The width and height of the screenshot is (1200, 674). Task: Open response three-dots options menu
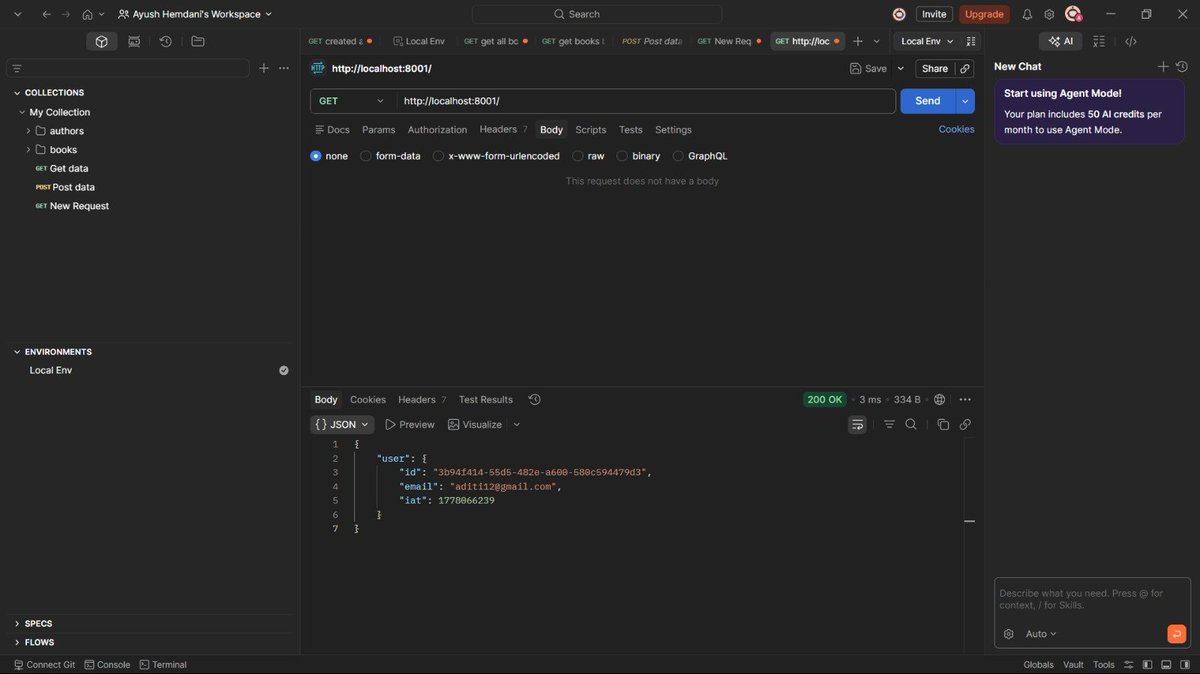tap(965, 399)
